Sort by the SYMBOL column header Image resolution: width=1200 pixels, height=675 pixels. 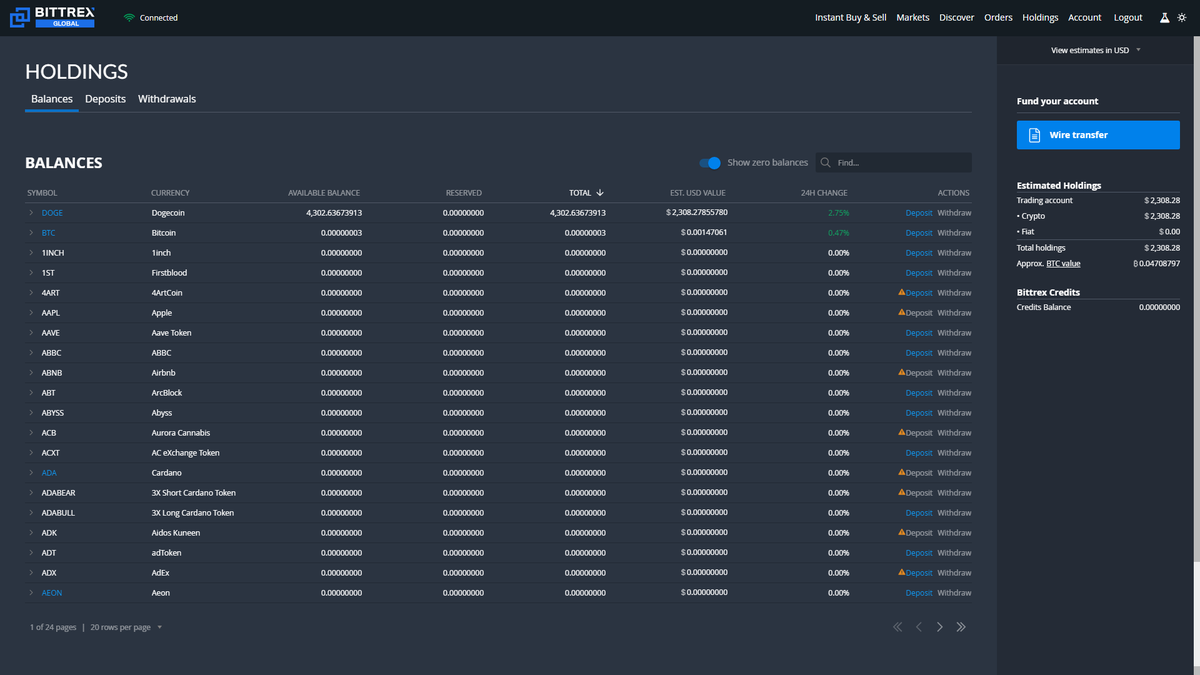click(42, 193)
